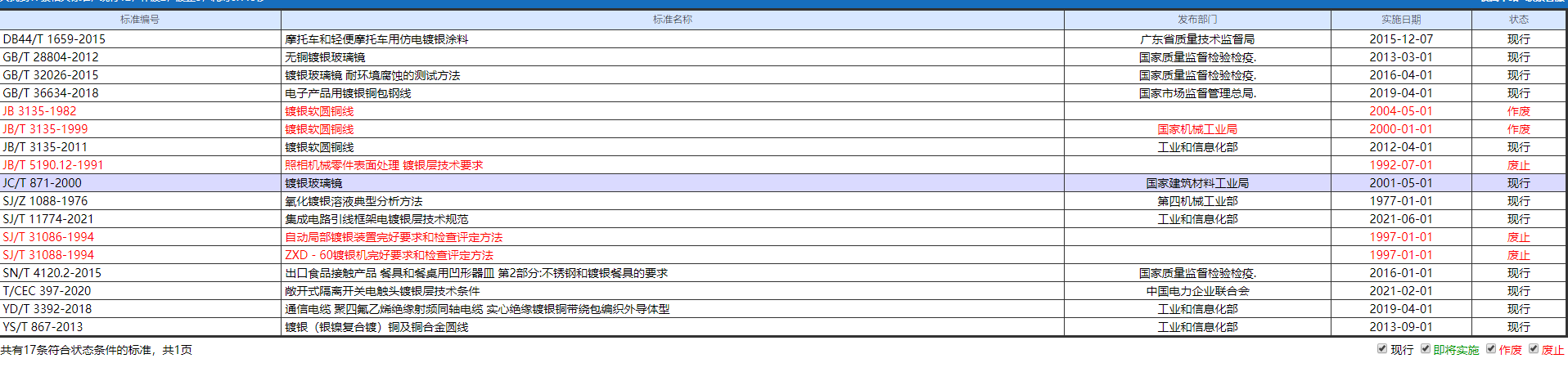This screenshot has width=1568, height=372.
Task: Open the 镀银玻璃镜 耐环境腐蚀的测试方法 entry
Action: (x=372, y=75)
